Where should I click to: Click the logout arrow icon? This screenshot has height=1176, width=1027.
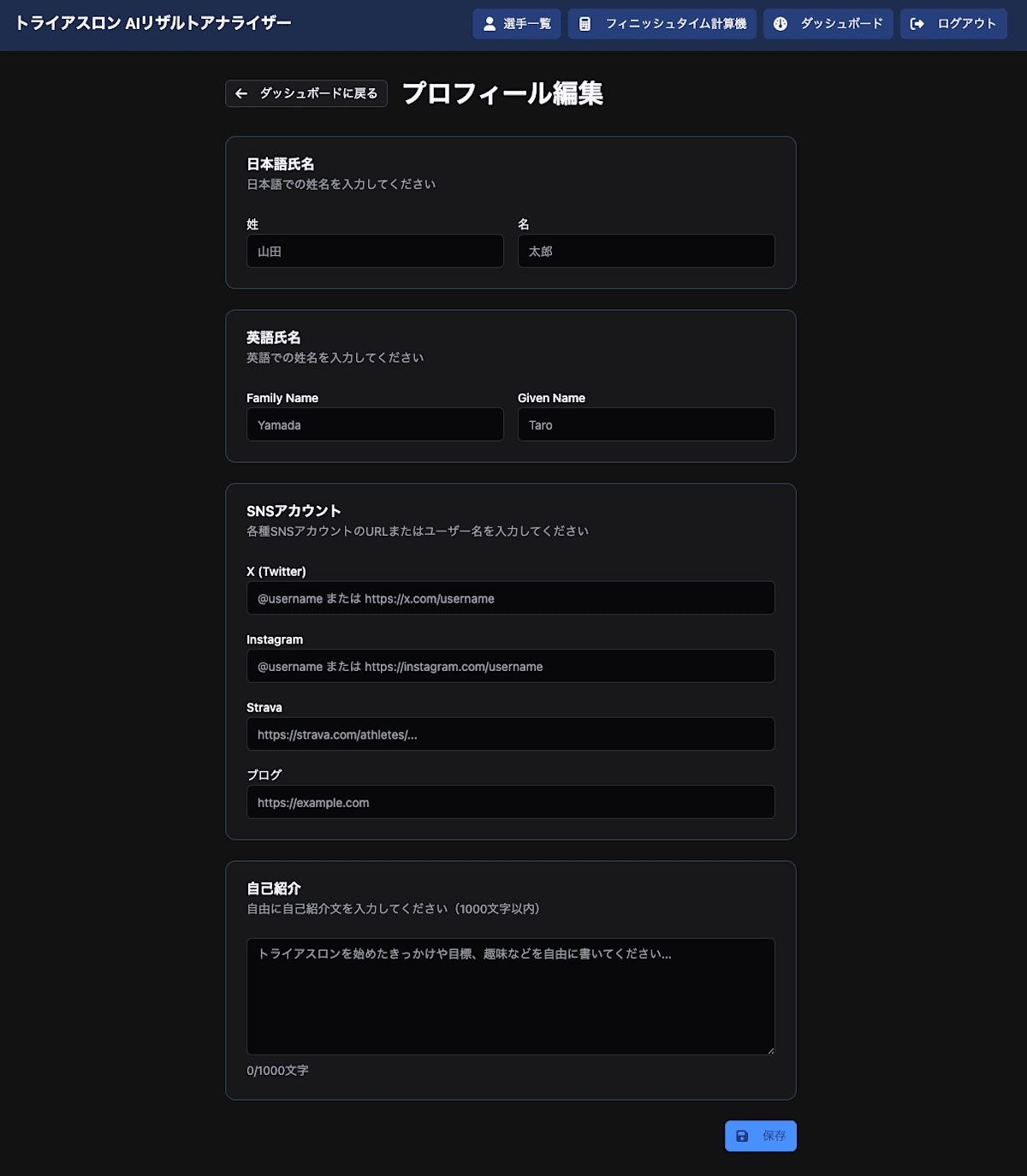(x=917, y=24)
